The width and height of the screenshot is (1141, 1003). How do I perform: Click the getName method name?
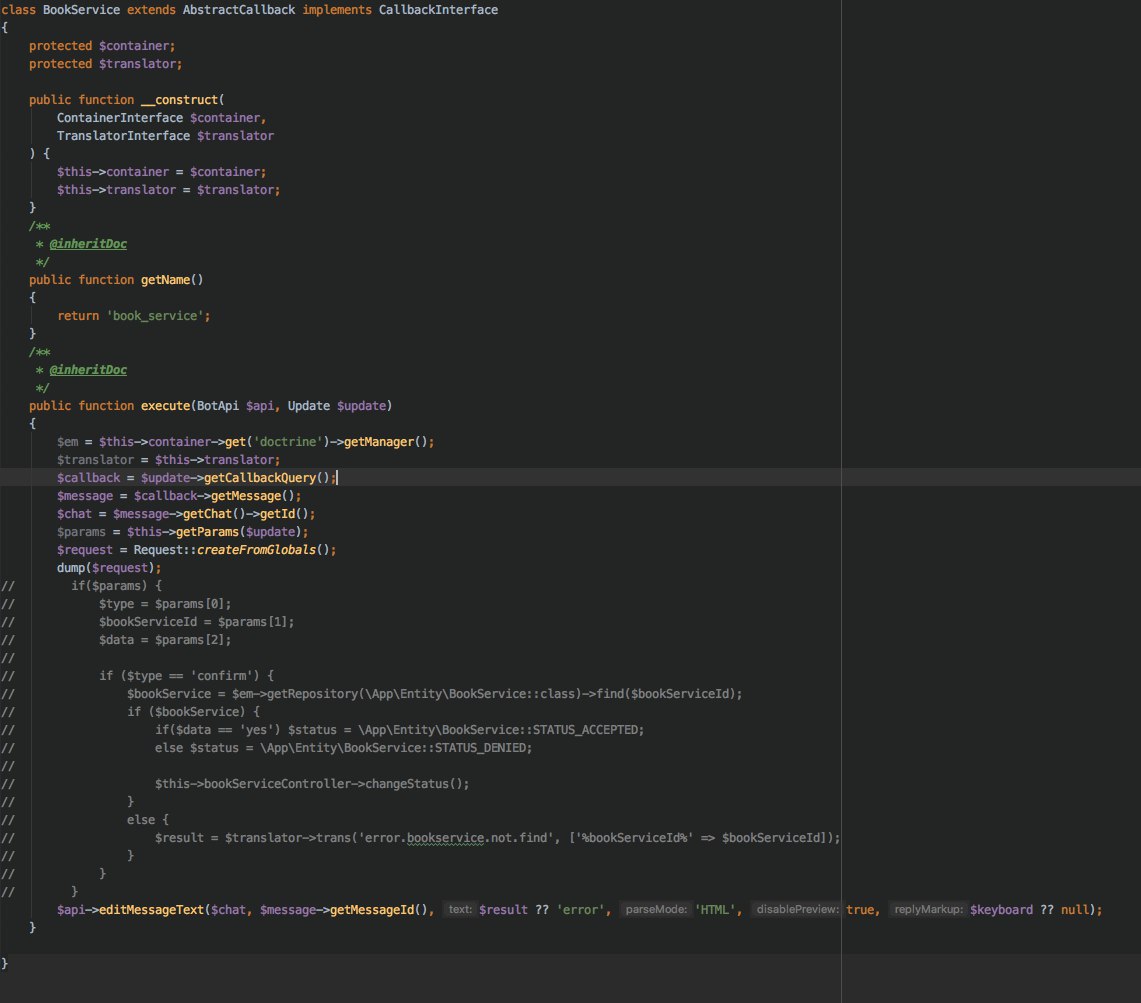click(x=165, y=280)
